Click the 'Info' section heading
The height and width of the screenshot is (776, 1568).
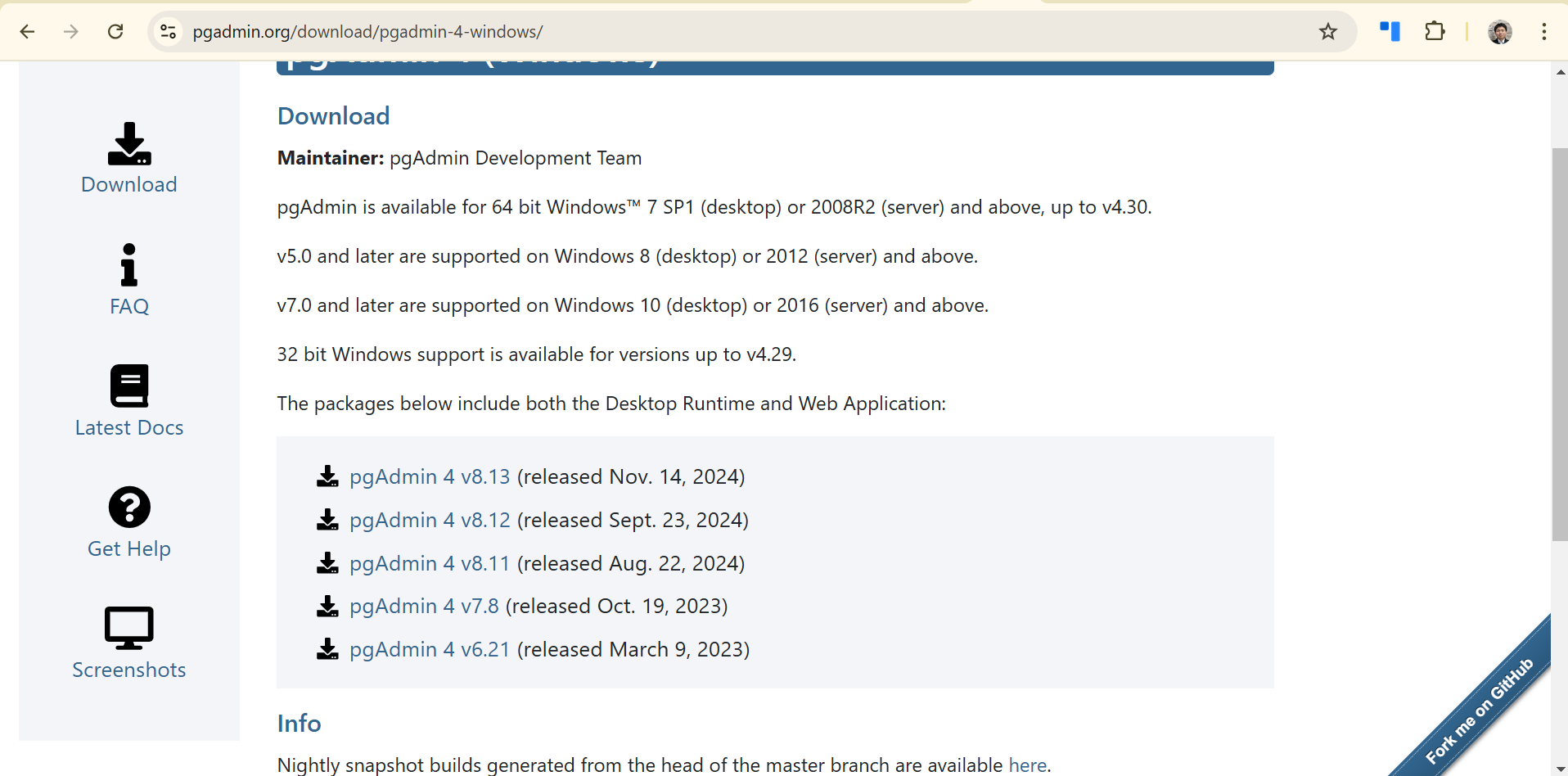(299, 724)
